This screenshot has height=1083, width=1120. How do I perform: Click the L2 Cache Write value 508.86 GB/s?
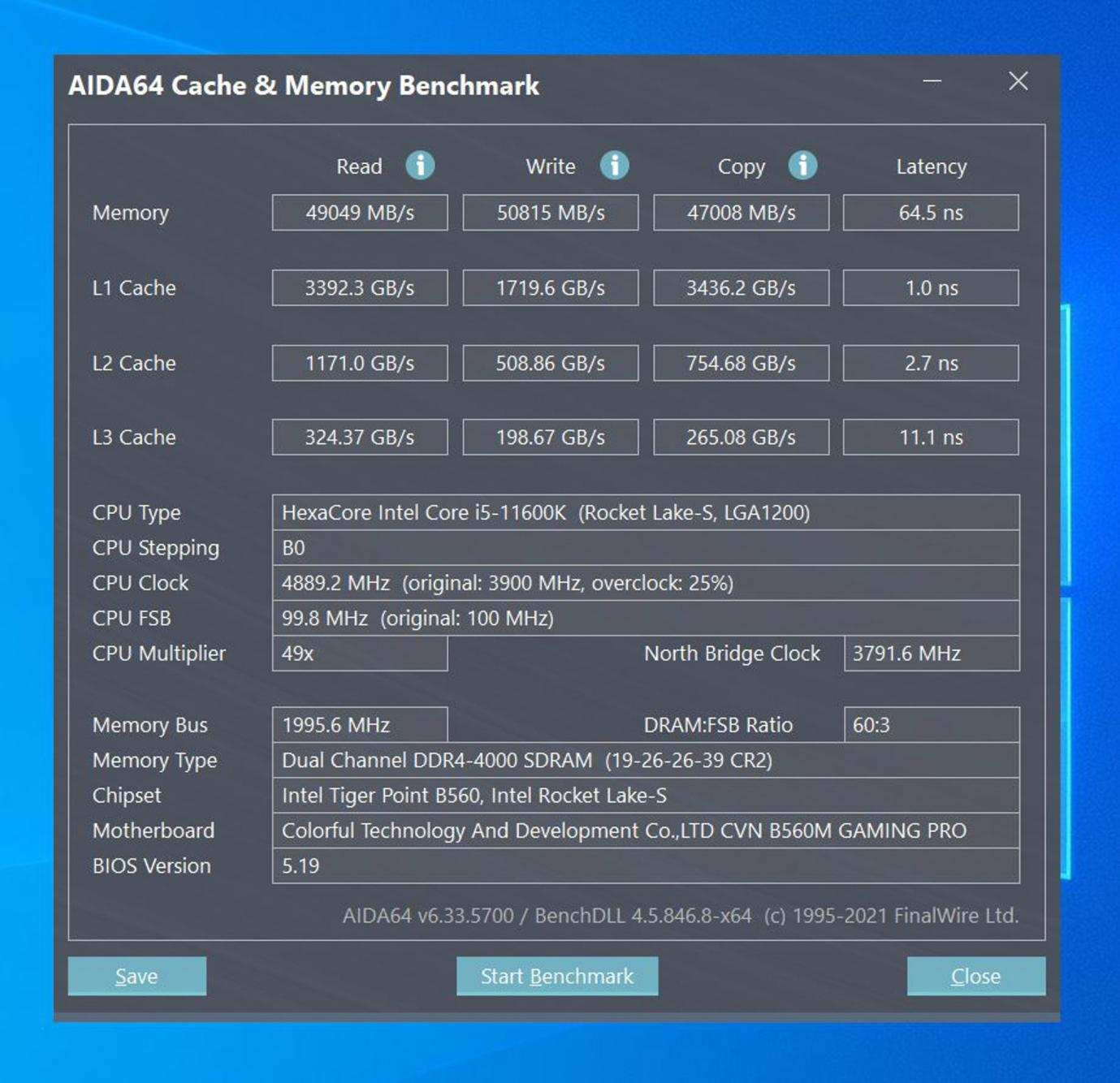551,363
